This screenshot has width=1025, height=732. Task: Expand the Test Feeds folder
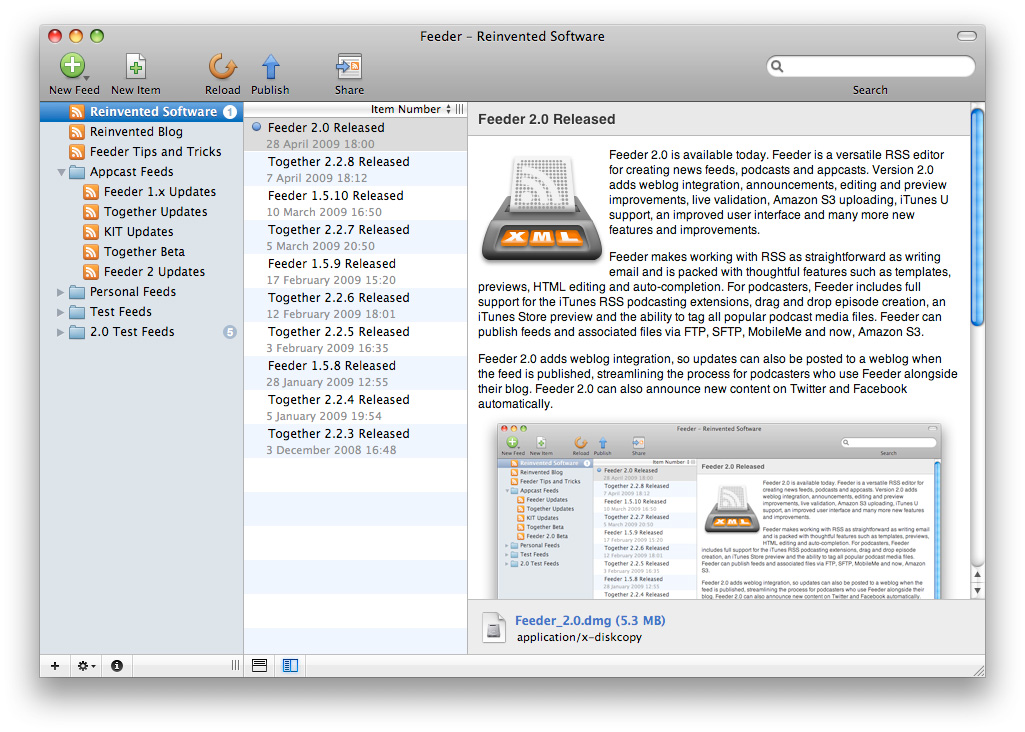click(x=60, y=312)
